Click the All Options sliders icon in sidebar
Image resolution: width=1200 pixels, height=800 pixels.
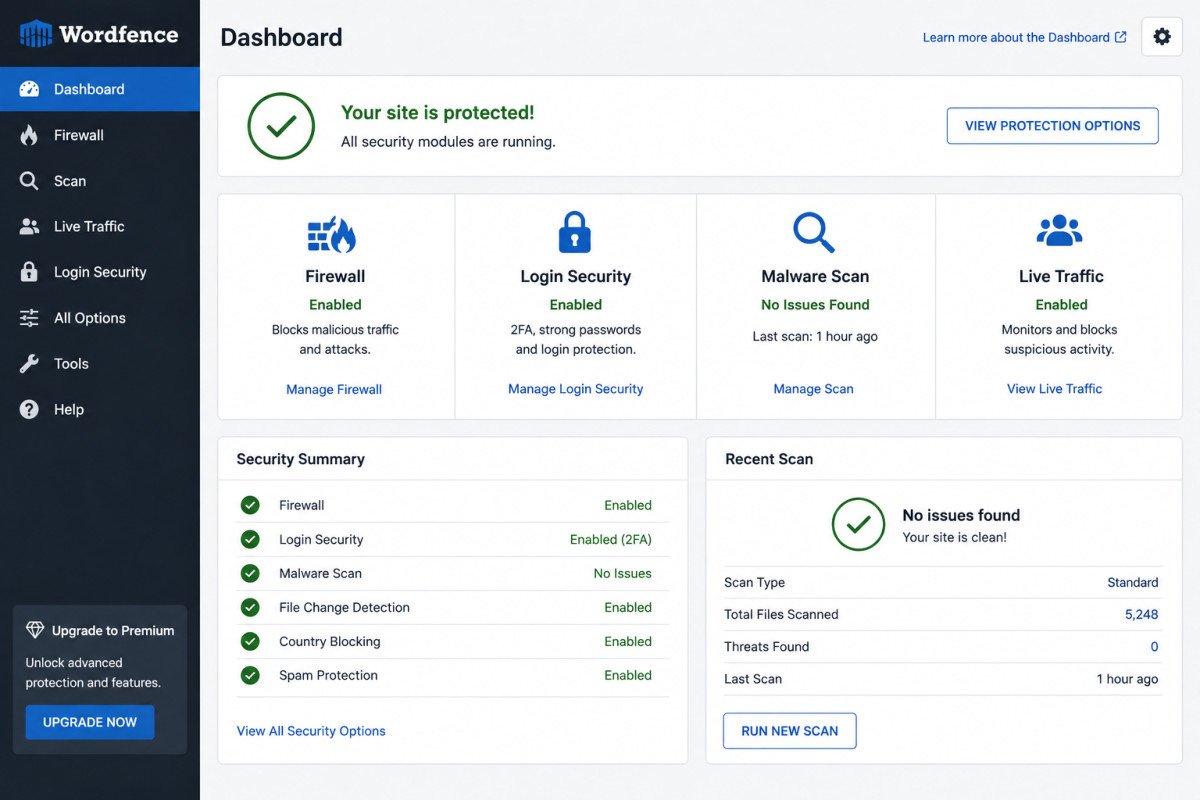point(29,318)
